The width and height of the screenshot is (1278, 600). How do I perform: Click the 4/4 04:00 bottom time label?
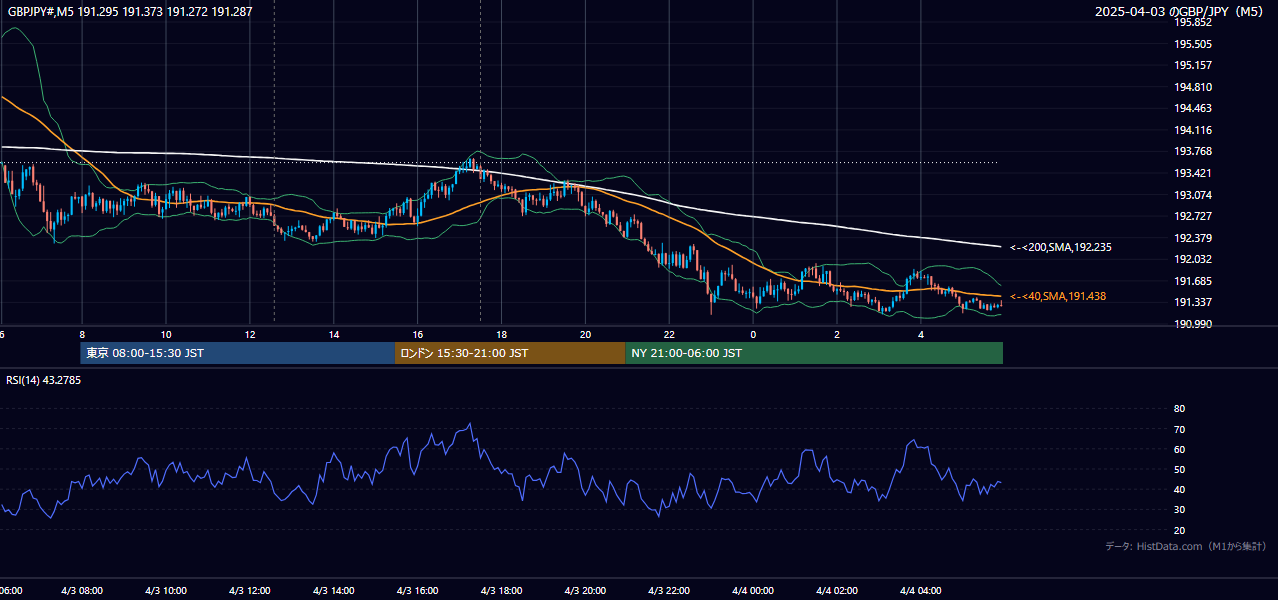(x=922, y=591)
